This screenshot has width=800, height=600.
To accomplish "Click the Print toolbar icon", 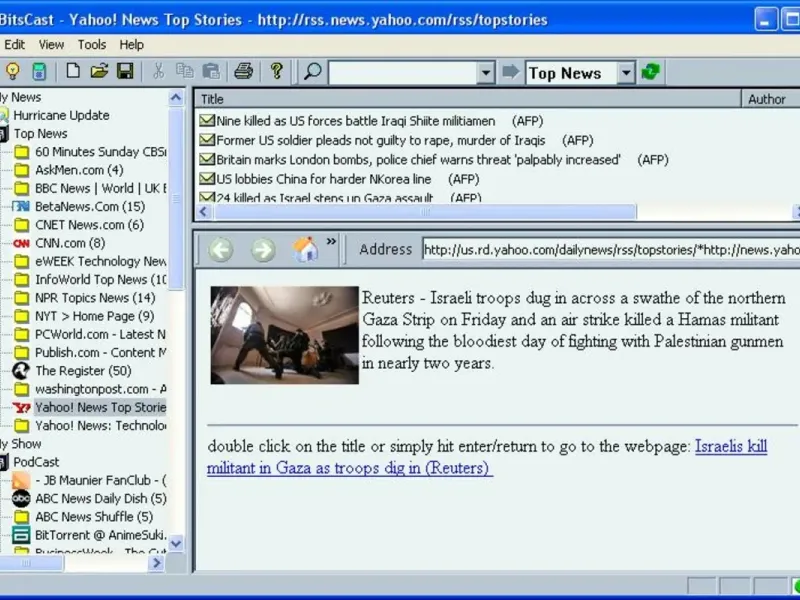I will (x=243, y=71).
